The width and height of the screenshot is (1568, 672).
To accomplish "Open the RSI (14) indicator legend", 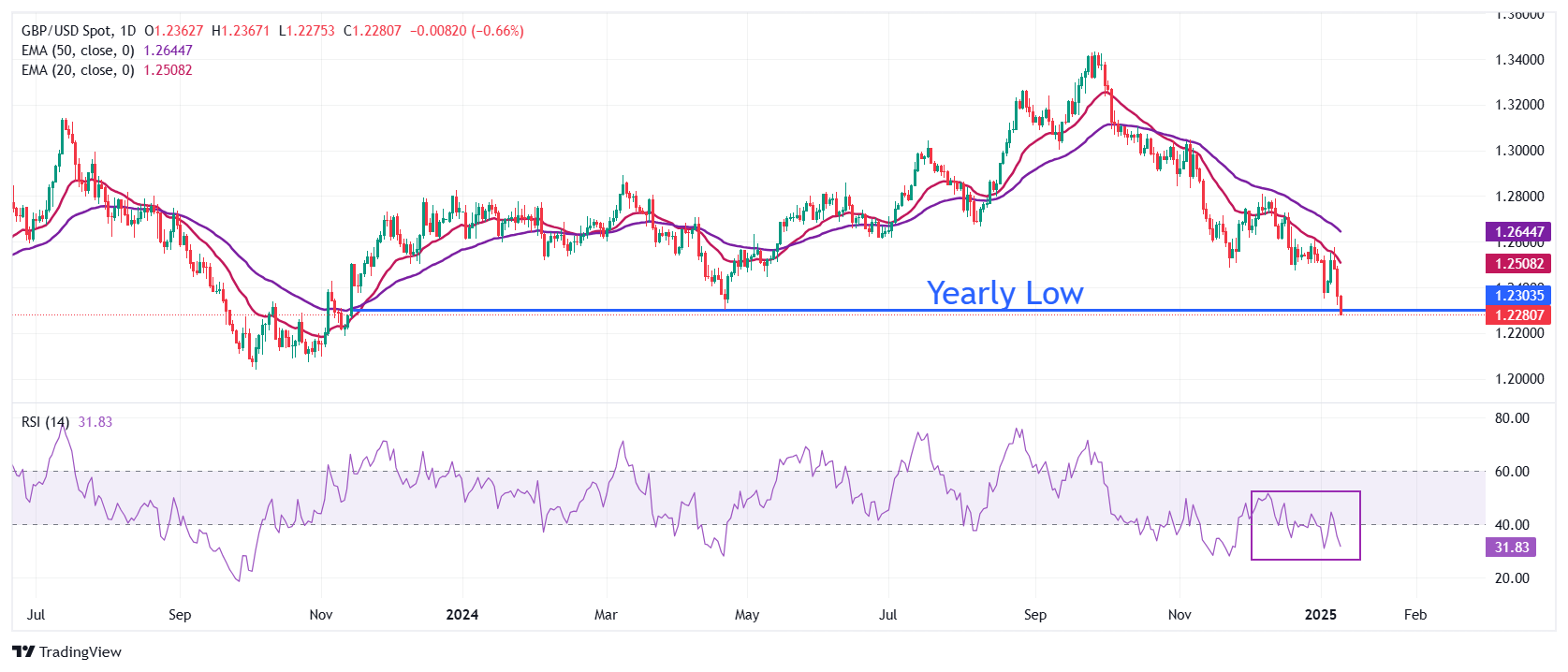I will point(45,422).
